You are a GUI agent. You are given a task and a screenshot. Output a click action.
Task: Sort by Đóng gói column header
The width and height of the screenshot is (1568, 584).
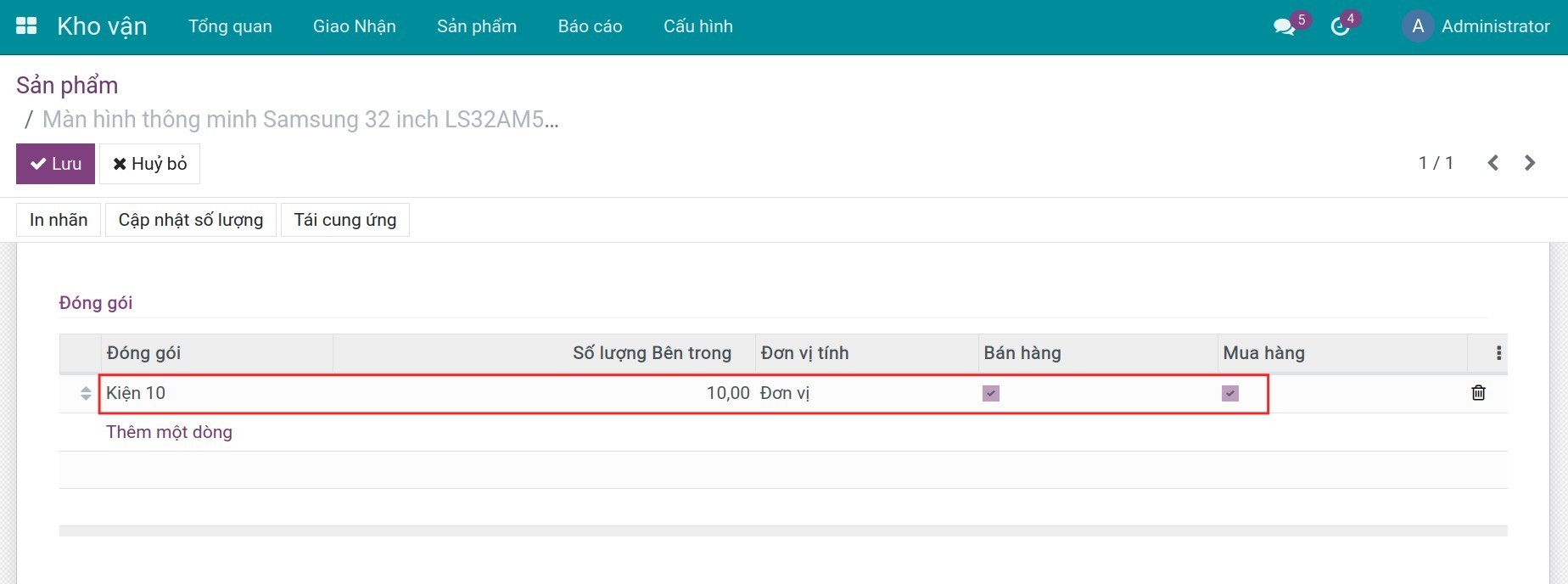pos(216,353)
